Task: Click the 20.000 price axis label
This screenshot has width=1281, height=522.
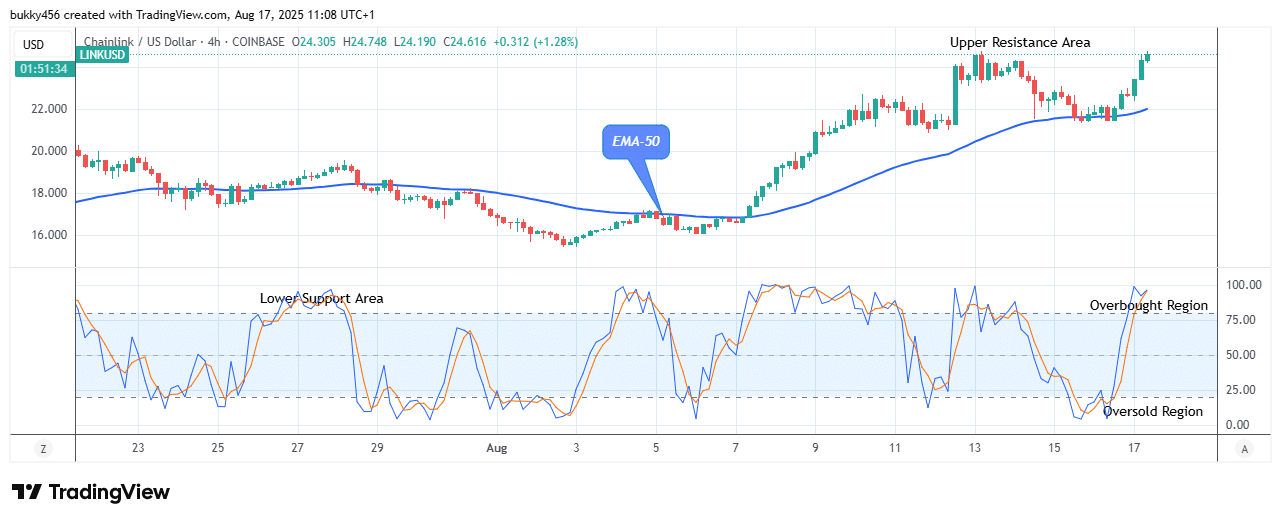Action: (x=47, y=151)
